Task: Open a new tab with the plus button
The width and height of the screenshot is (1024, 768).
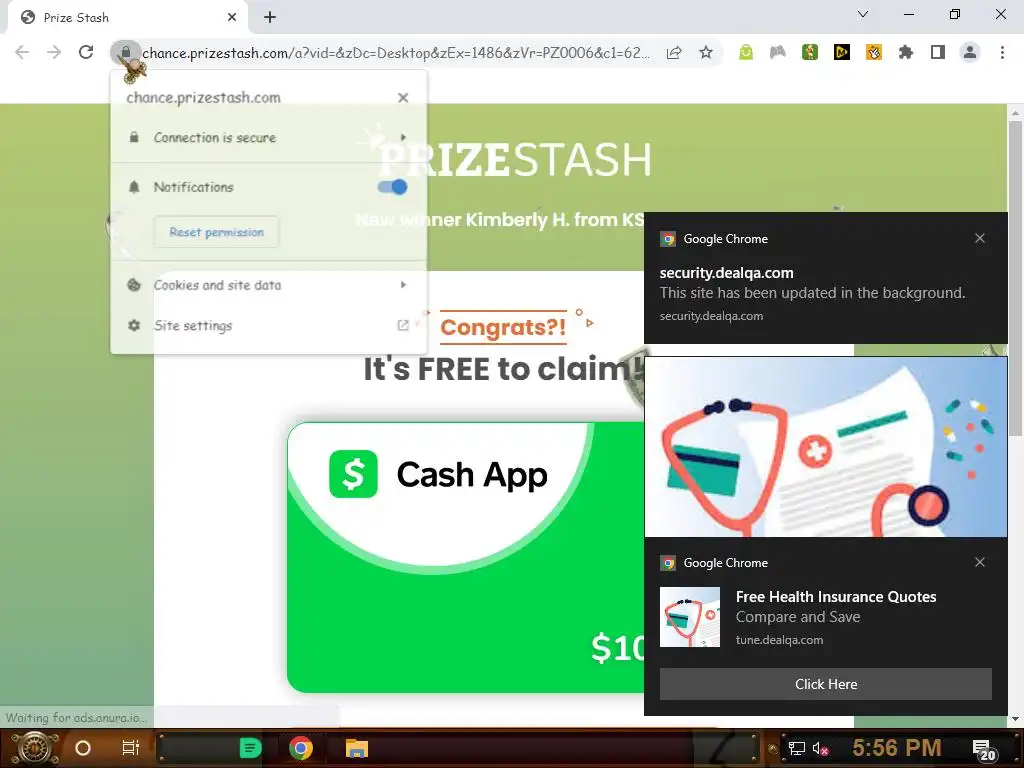Action: coord(270,18)
